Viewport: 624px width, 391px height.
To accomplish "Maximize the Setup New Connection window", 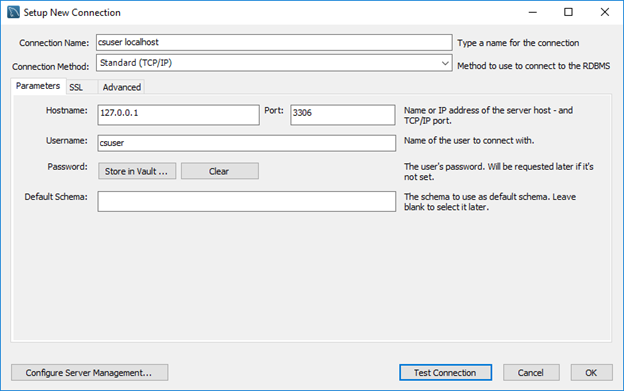I will (568, 12).
